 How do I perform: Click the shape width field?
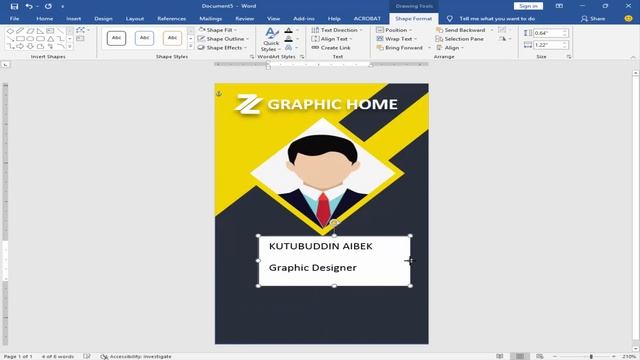[x=550, y=45]
